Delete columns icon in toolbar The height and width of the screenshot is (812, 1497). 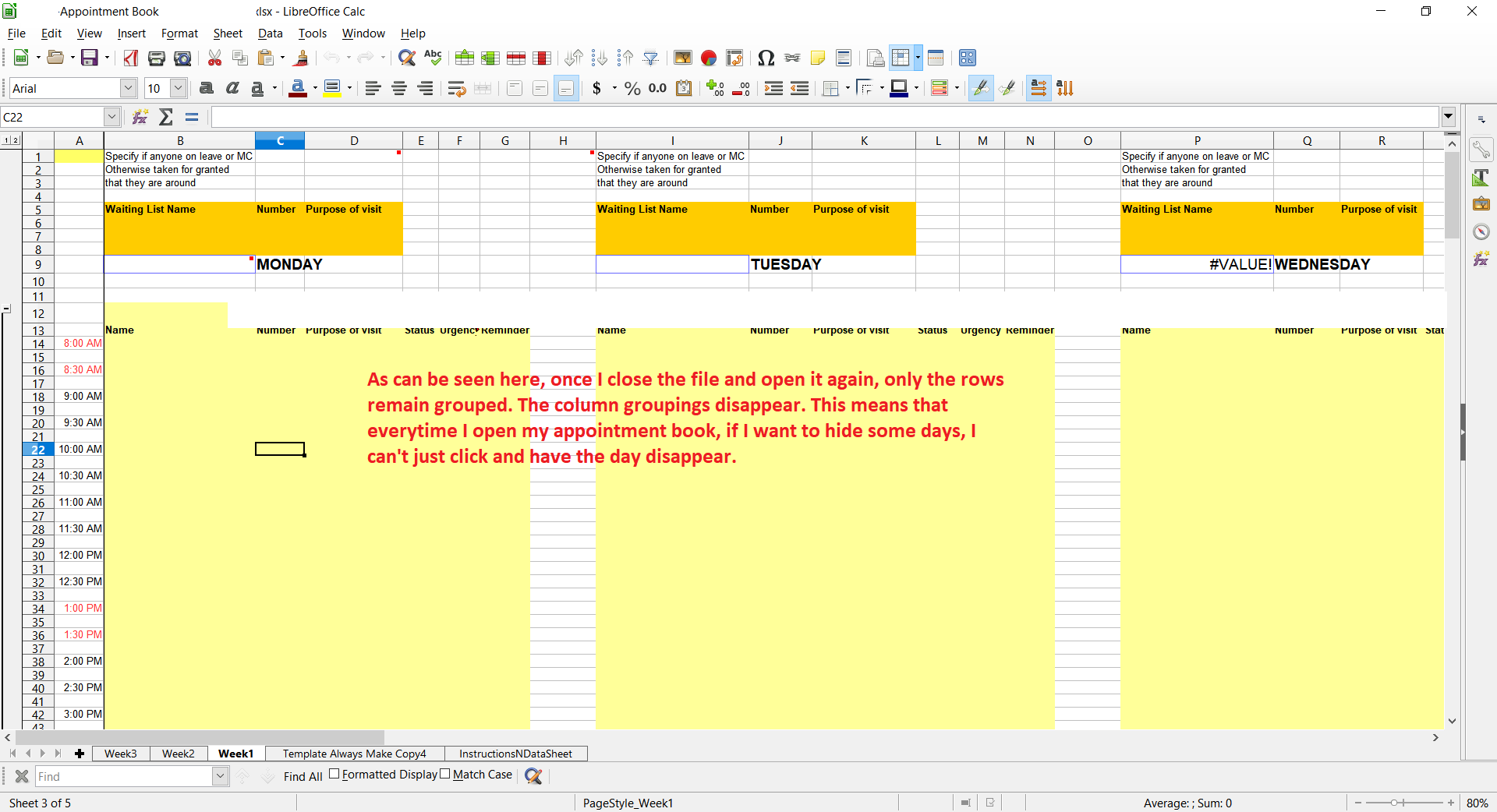click(x=542, y=58)
